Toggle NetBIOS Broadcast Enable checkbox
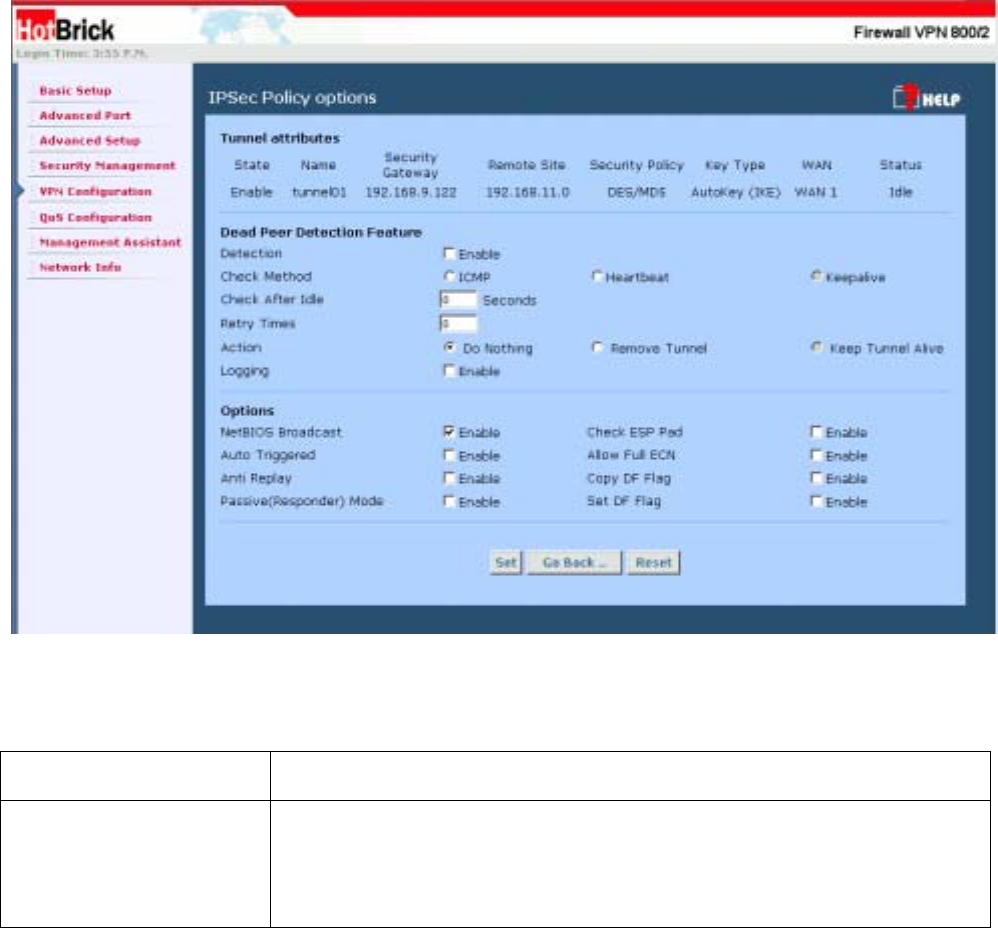 click(x=449, y=433)
